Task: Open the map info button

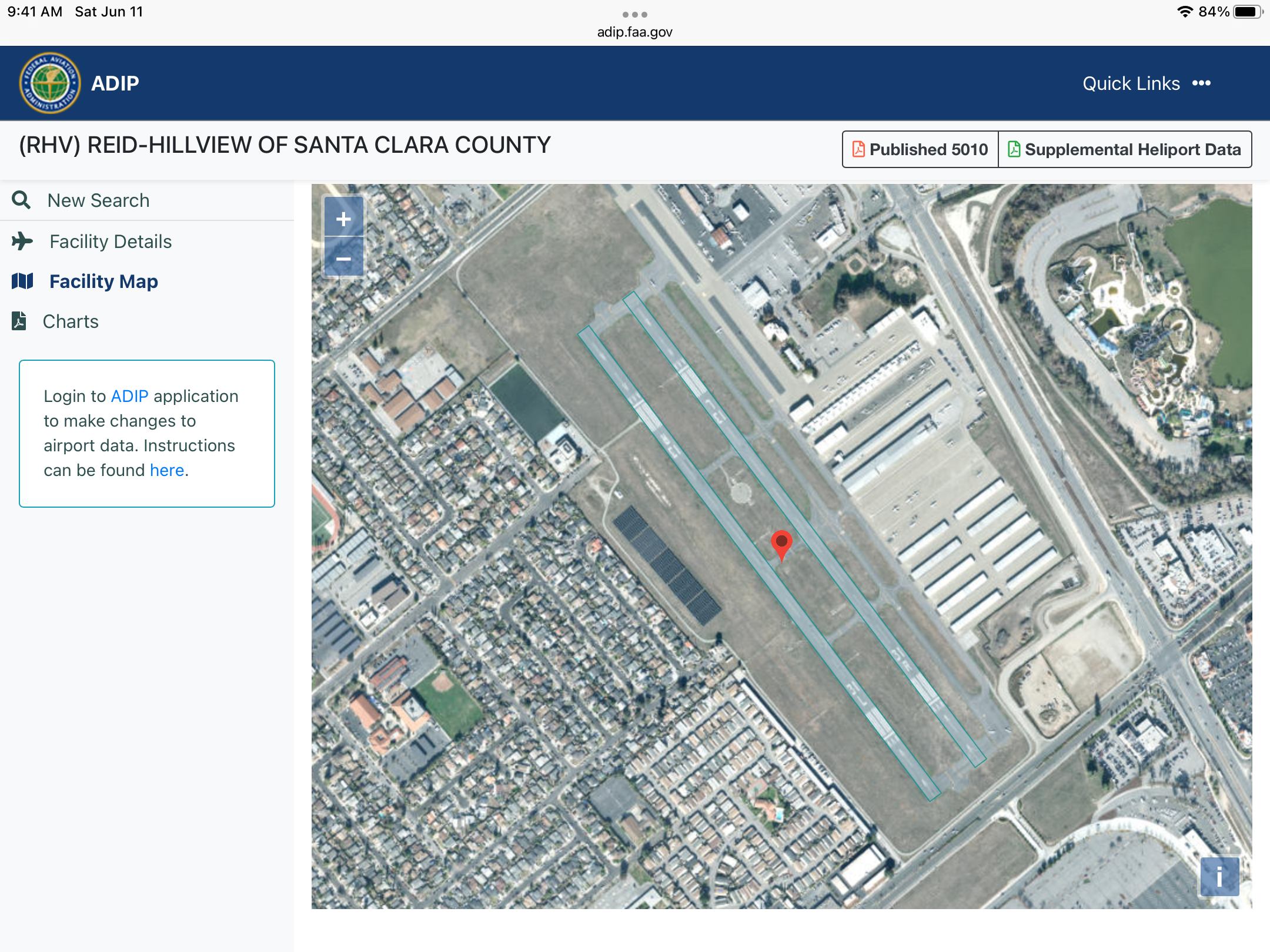Action: pyautogui.click(x=1219, y=877)
